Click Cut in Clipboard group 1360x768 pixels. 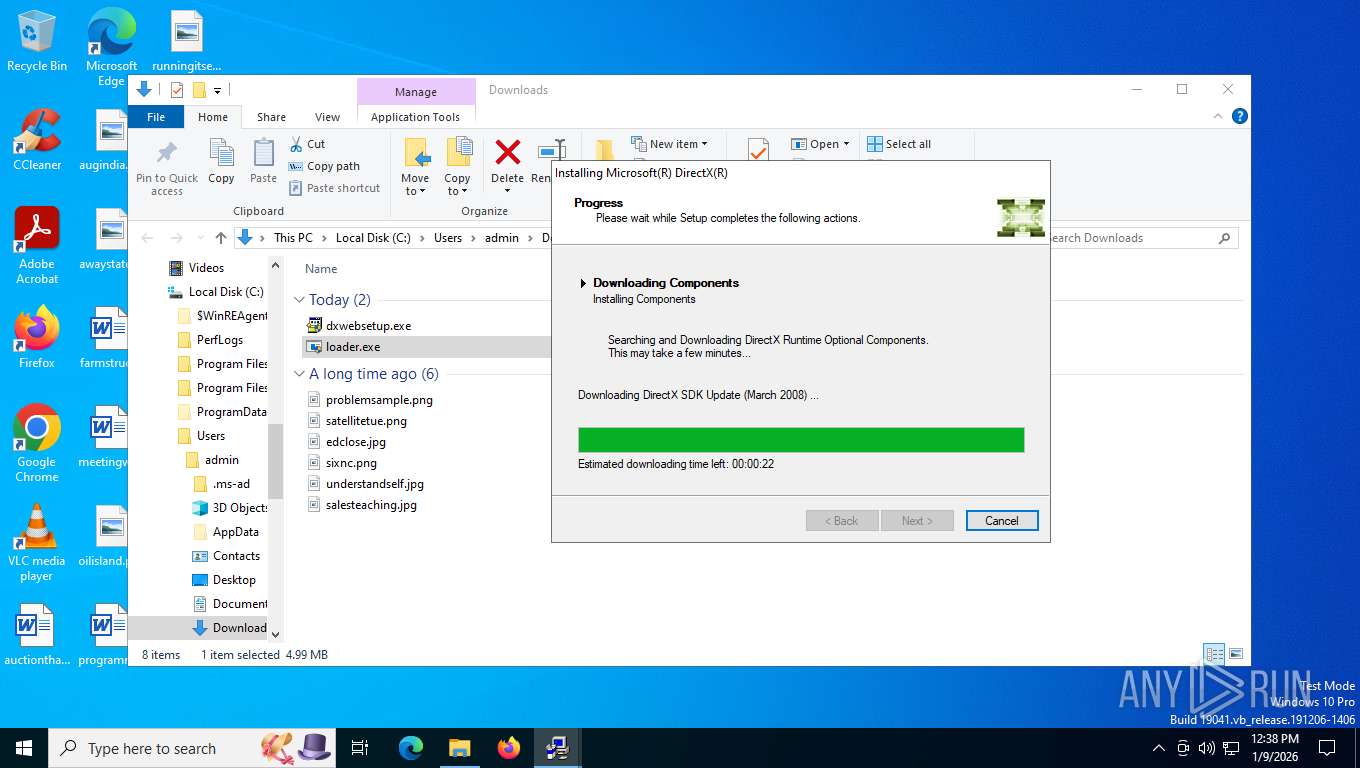pos(307,144)
